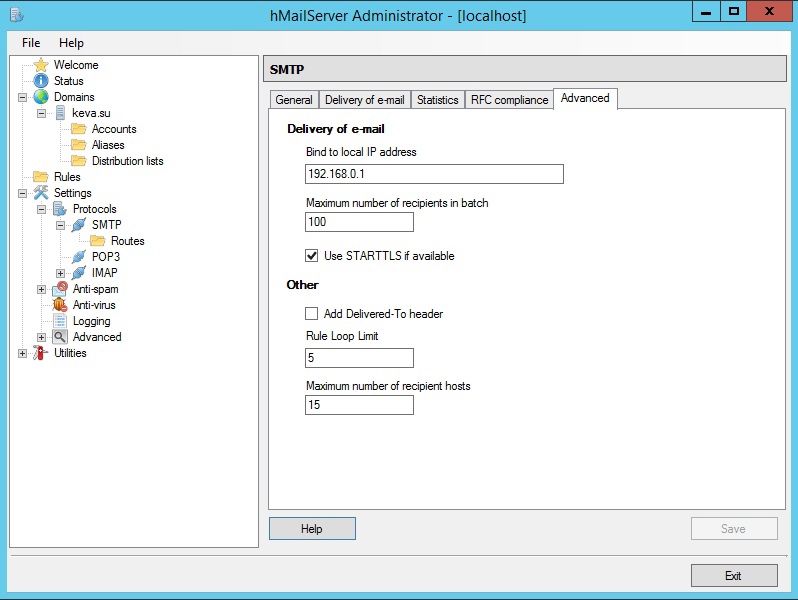Open the File menu
Viewport: 798px width, 600px height.
pyautogui.click(x=31, y=43)
